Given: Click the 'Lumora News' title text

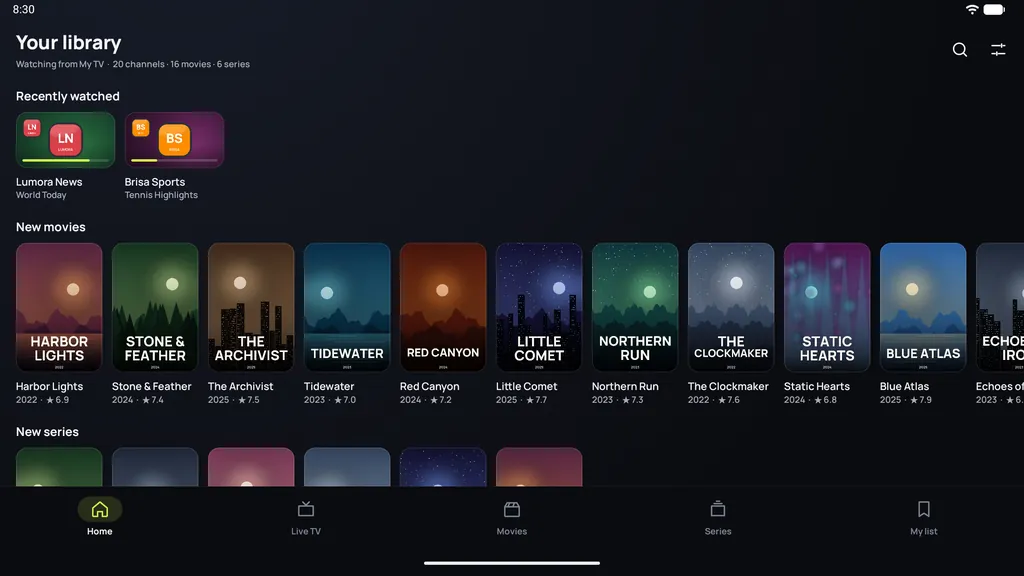Looking at the screenshot, I should [x=49, y=182].
